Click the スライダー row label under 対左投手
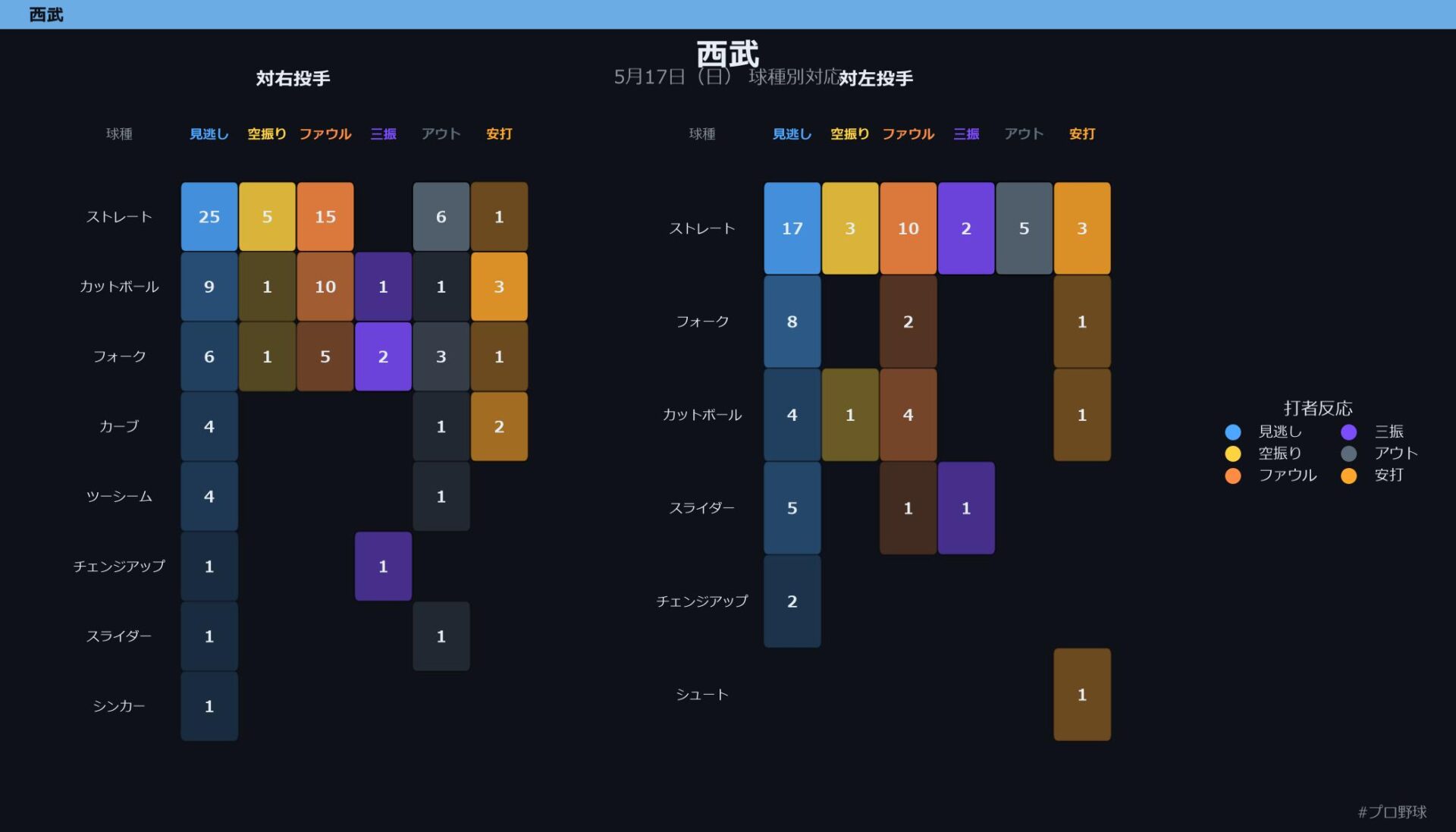 (x=702, y=508)
